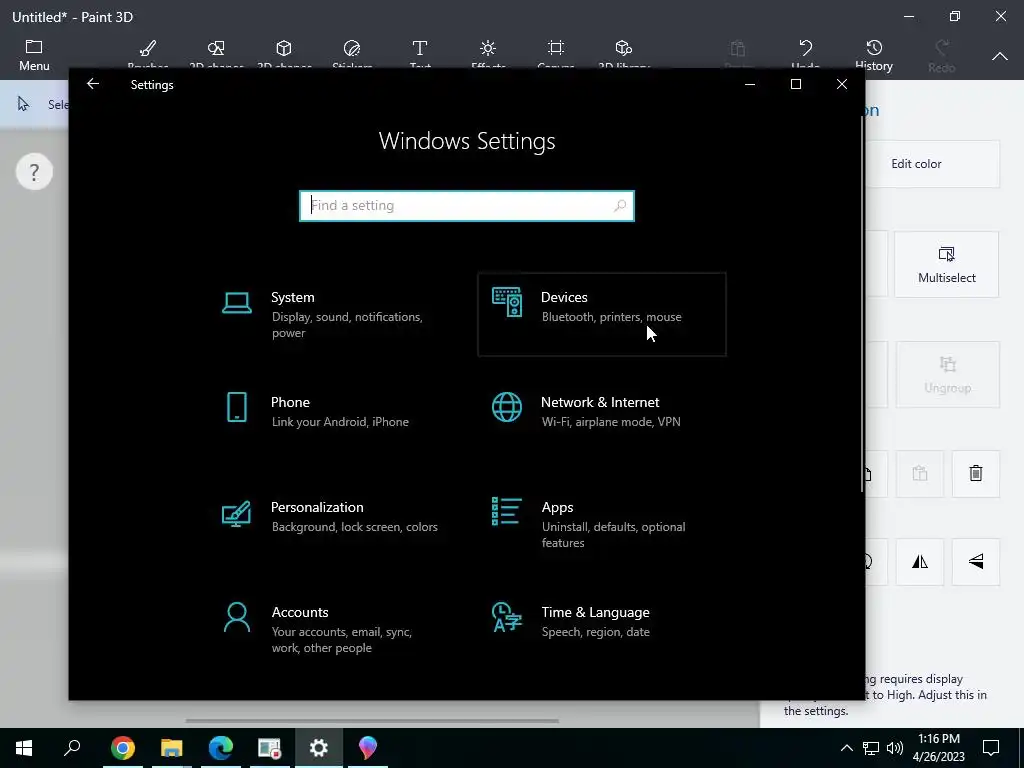Click the volume speaker tray icon

(895, 748)
